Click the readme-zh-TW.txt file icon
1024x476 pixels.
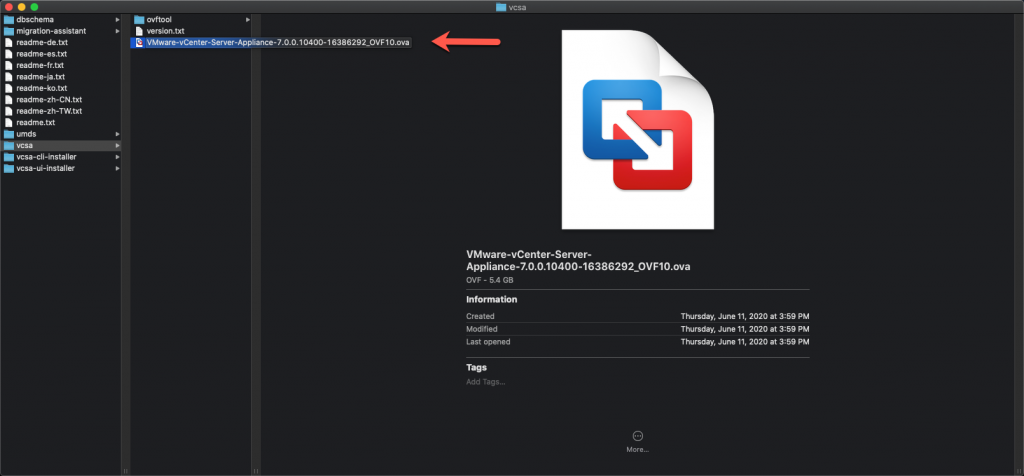tap(9, 111)
